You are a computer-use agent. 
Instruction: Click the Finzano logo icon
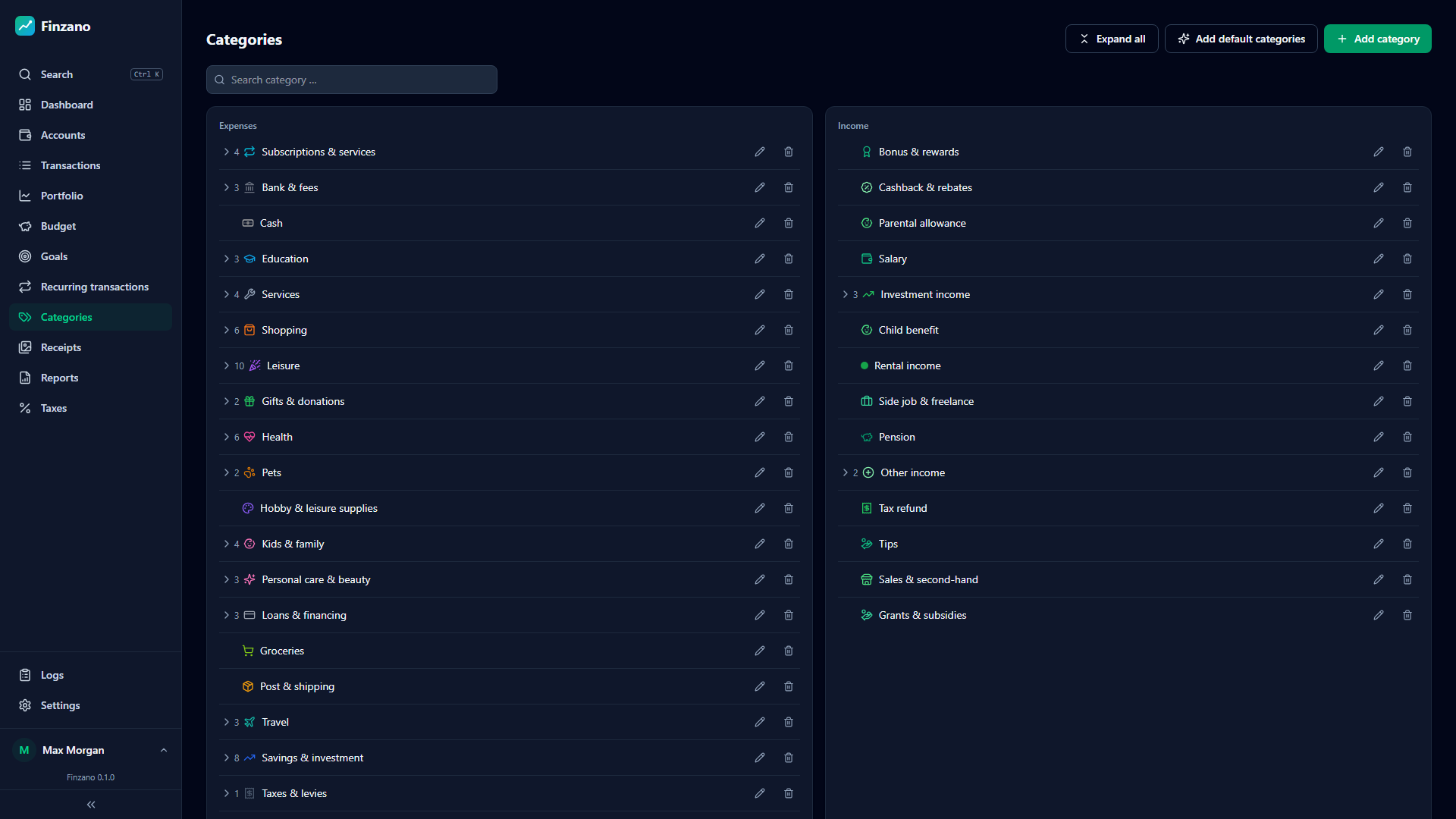point(25,26)
